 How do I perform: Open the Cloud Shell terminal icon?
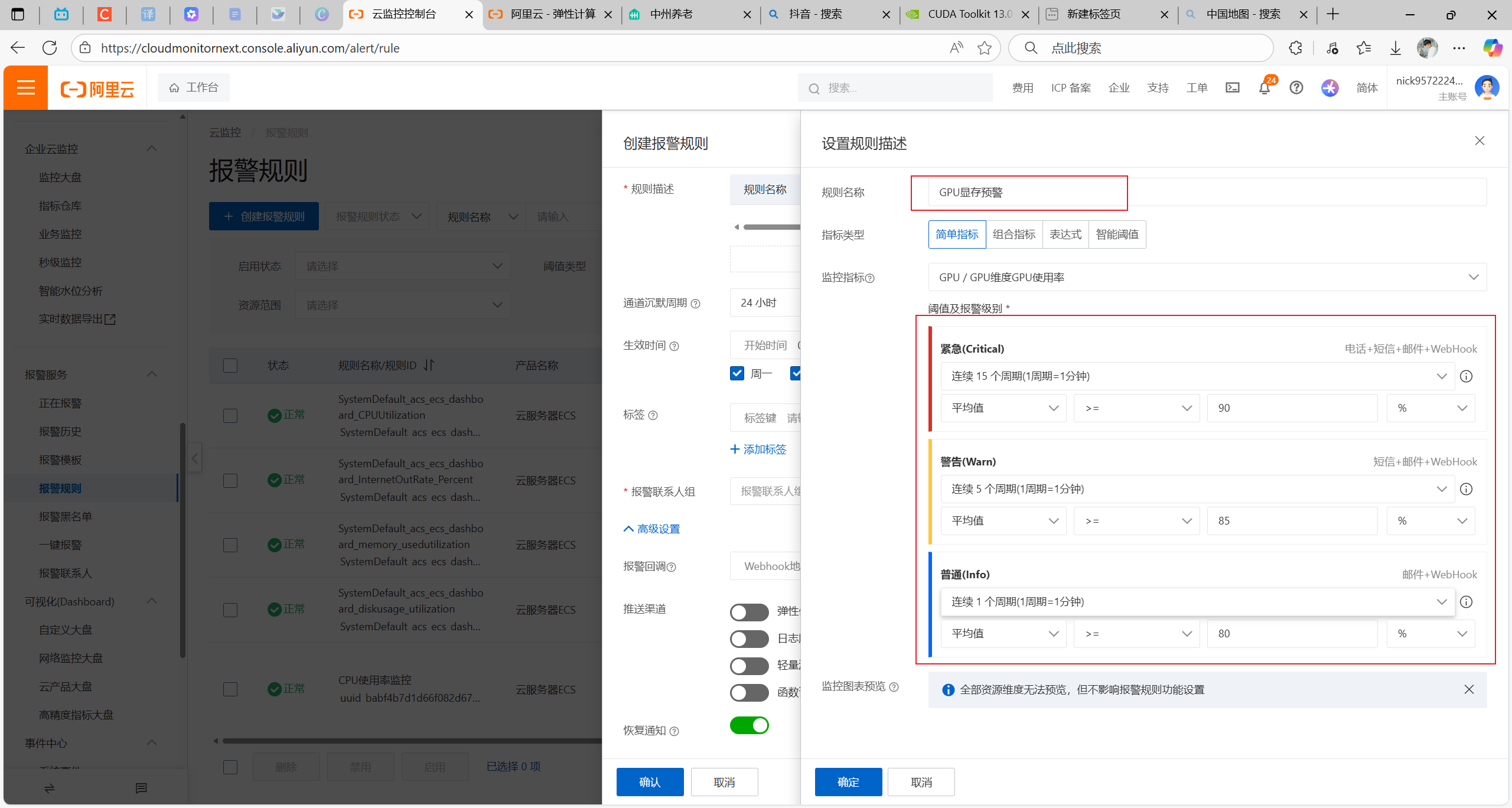tap(1233, 88)
